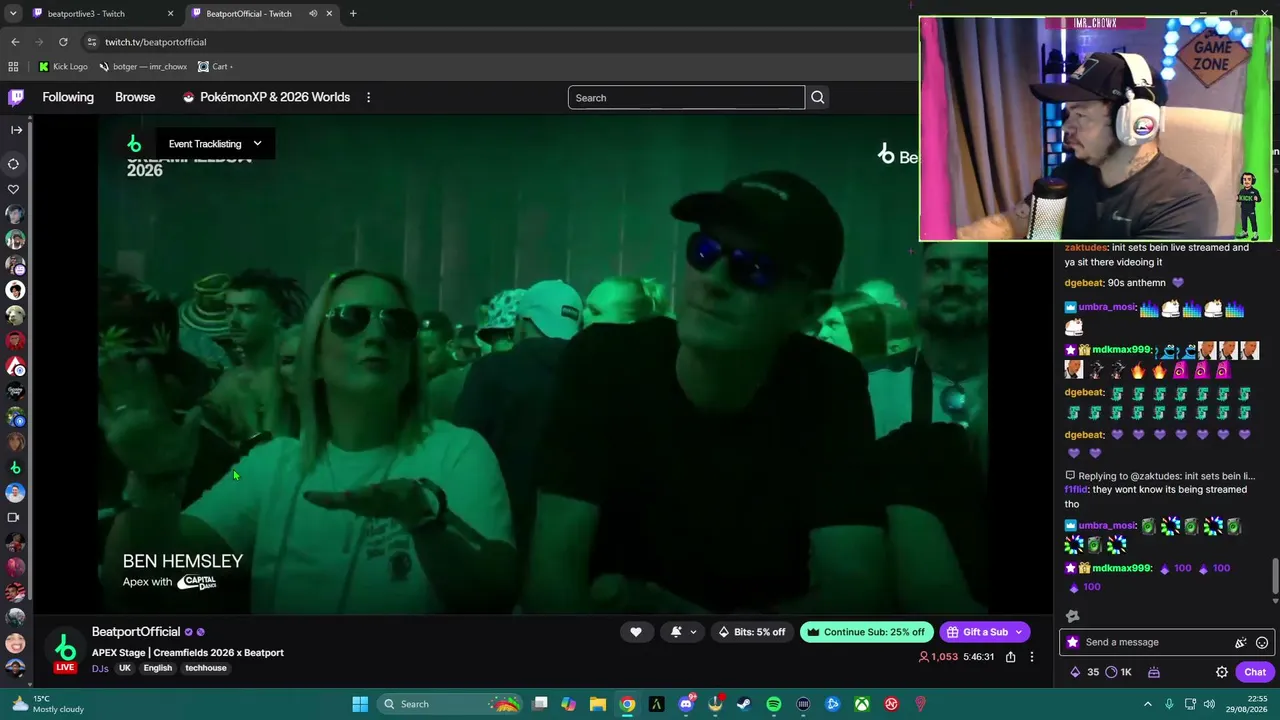Open PokémonXP & 2026 Worlds link

(266, 97)
